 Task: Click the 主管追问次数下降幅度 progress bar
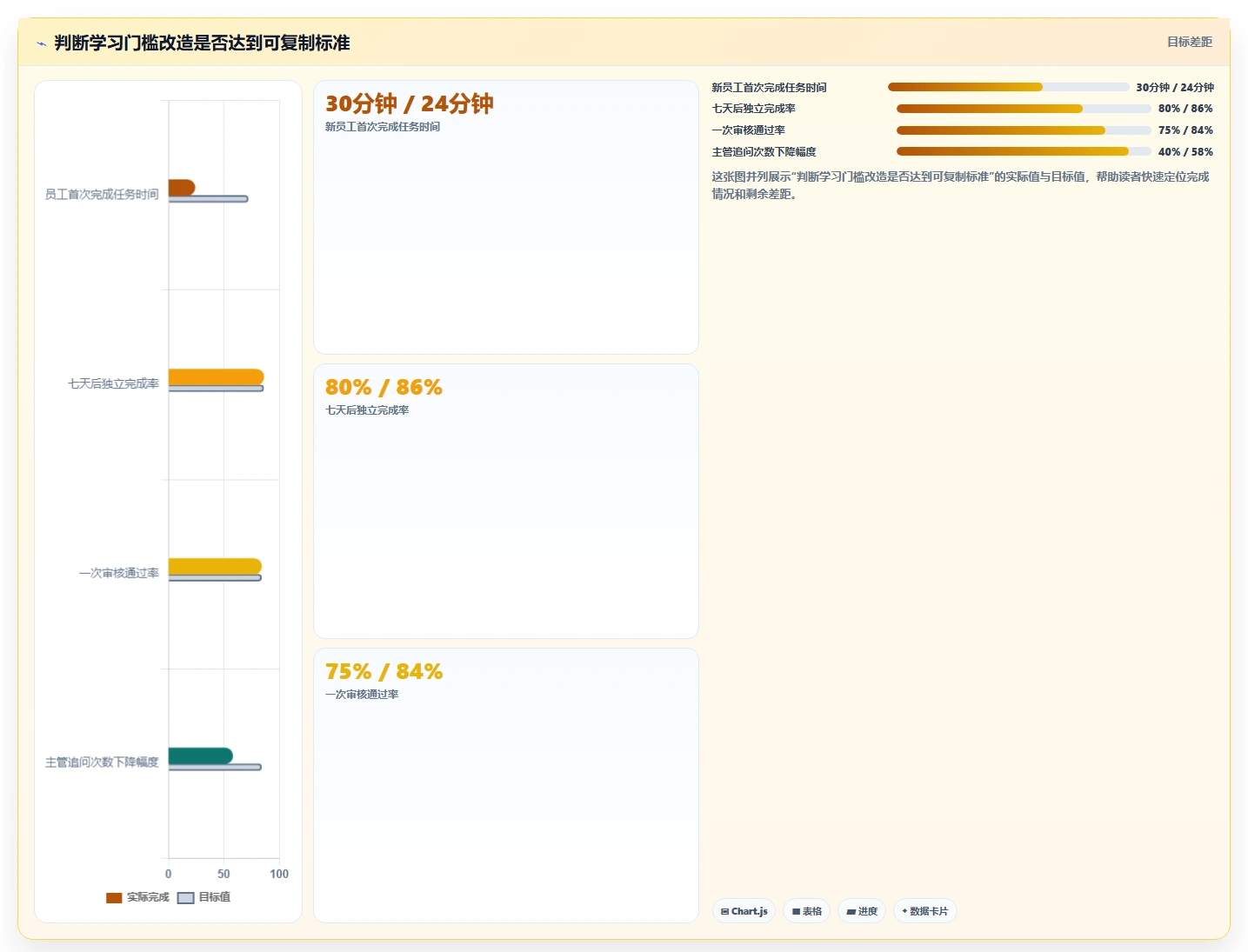click(x=1024, y=151)
